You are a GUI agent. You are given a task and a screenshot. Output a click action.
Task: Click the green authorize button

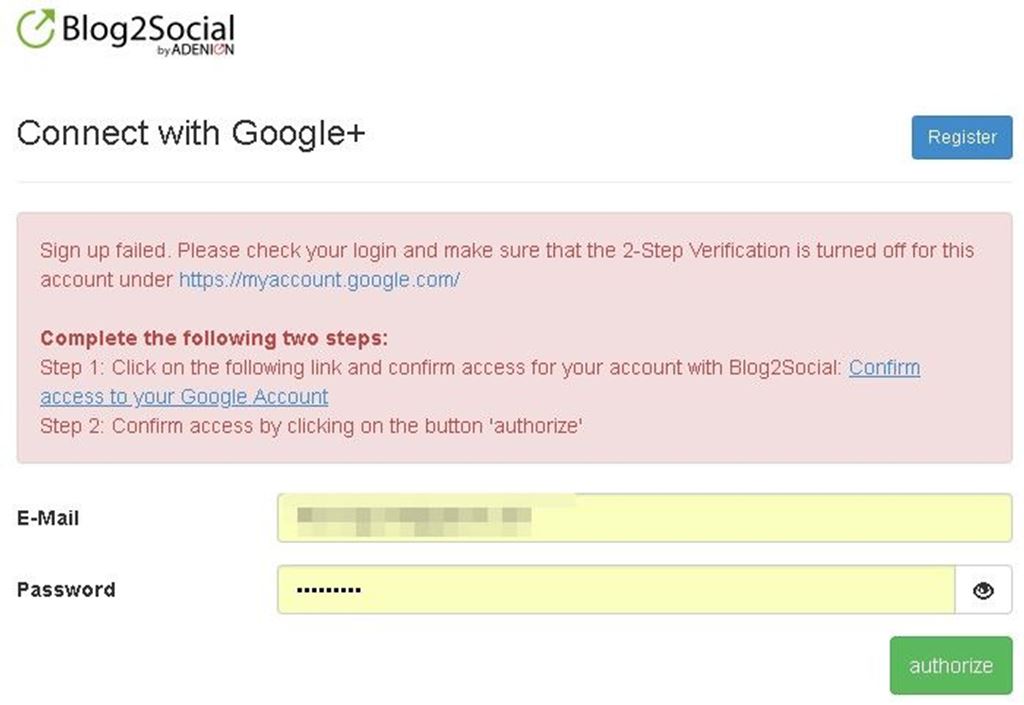[950, 665]
